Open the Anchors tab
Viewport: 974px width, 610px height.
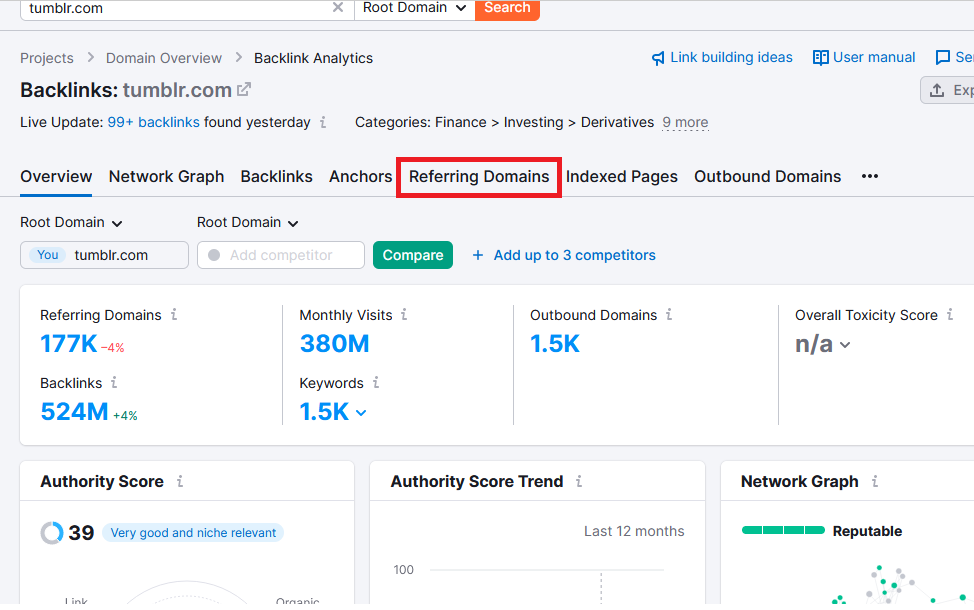point(360,177)
